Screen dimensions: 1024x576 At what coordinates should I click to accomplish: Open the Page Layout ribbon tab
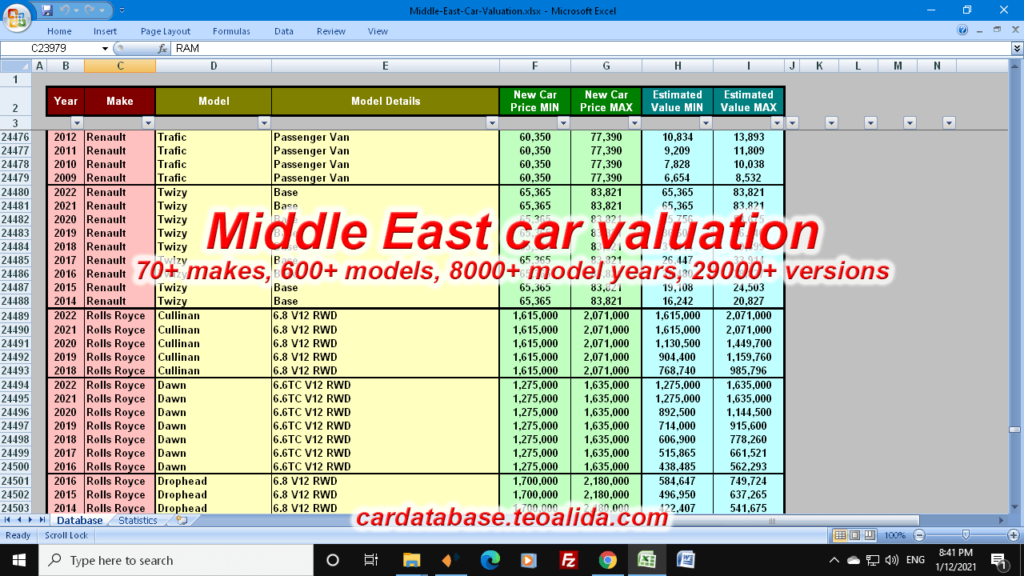tap(166, 31)
